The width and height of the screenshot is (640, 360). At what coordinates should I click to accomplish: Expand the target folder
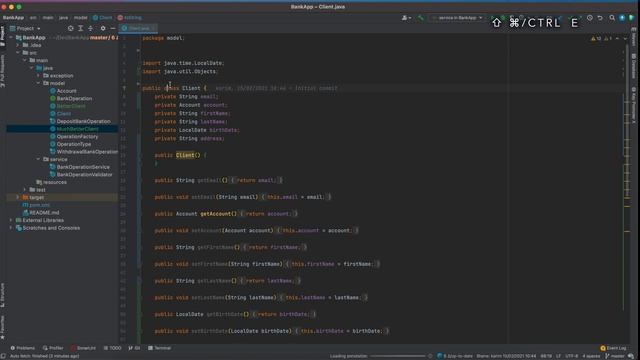tap(18, 197)
